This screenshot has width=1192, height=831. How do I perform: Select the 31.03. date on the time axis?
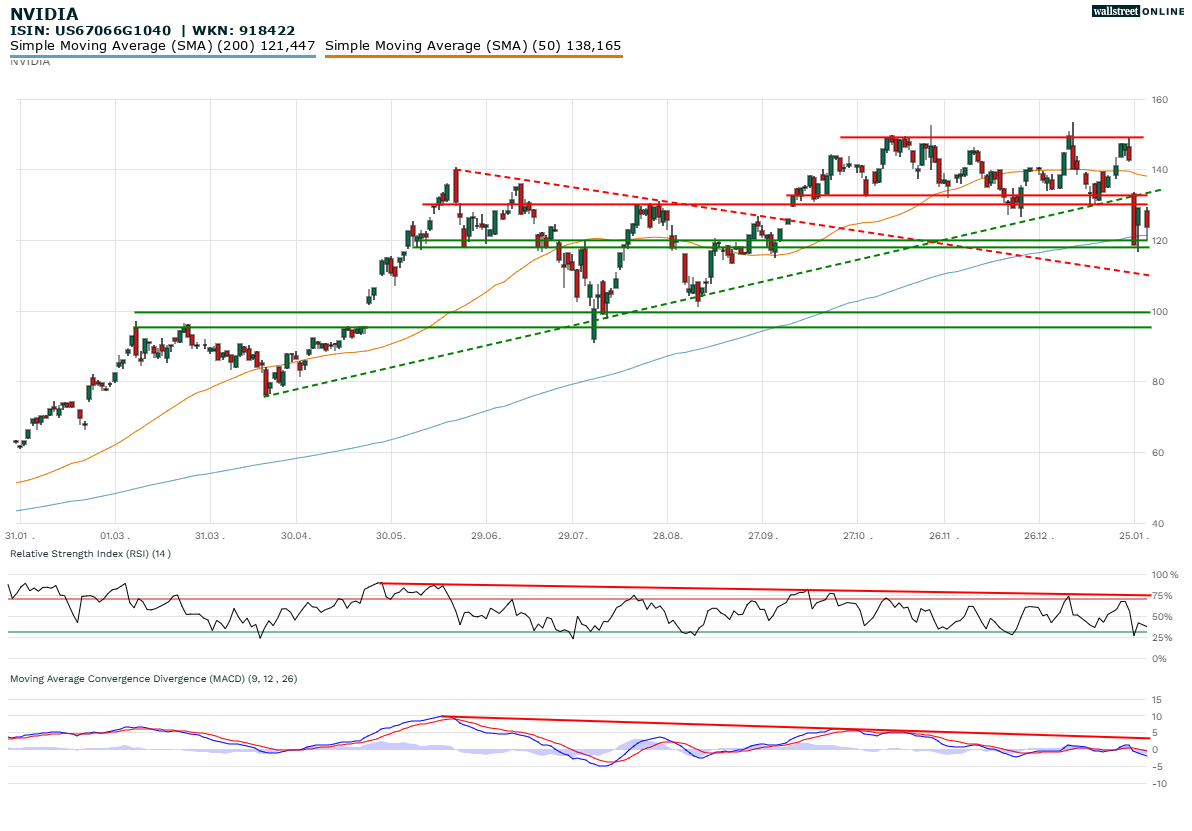click(x=209, y=536)
